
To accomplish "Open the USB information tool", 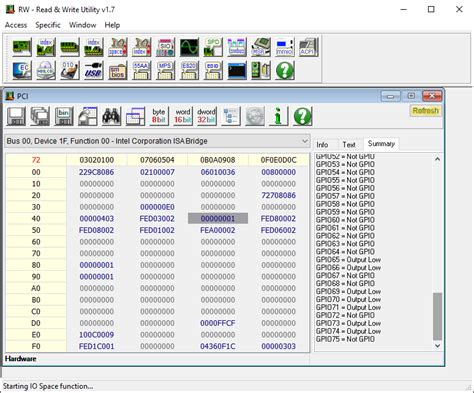I will pos(94,70).
